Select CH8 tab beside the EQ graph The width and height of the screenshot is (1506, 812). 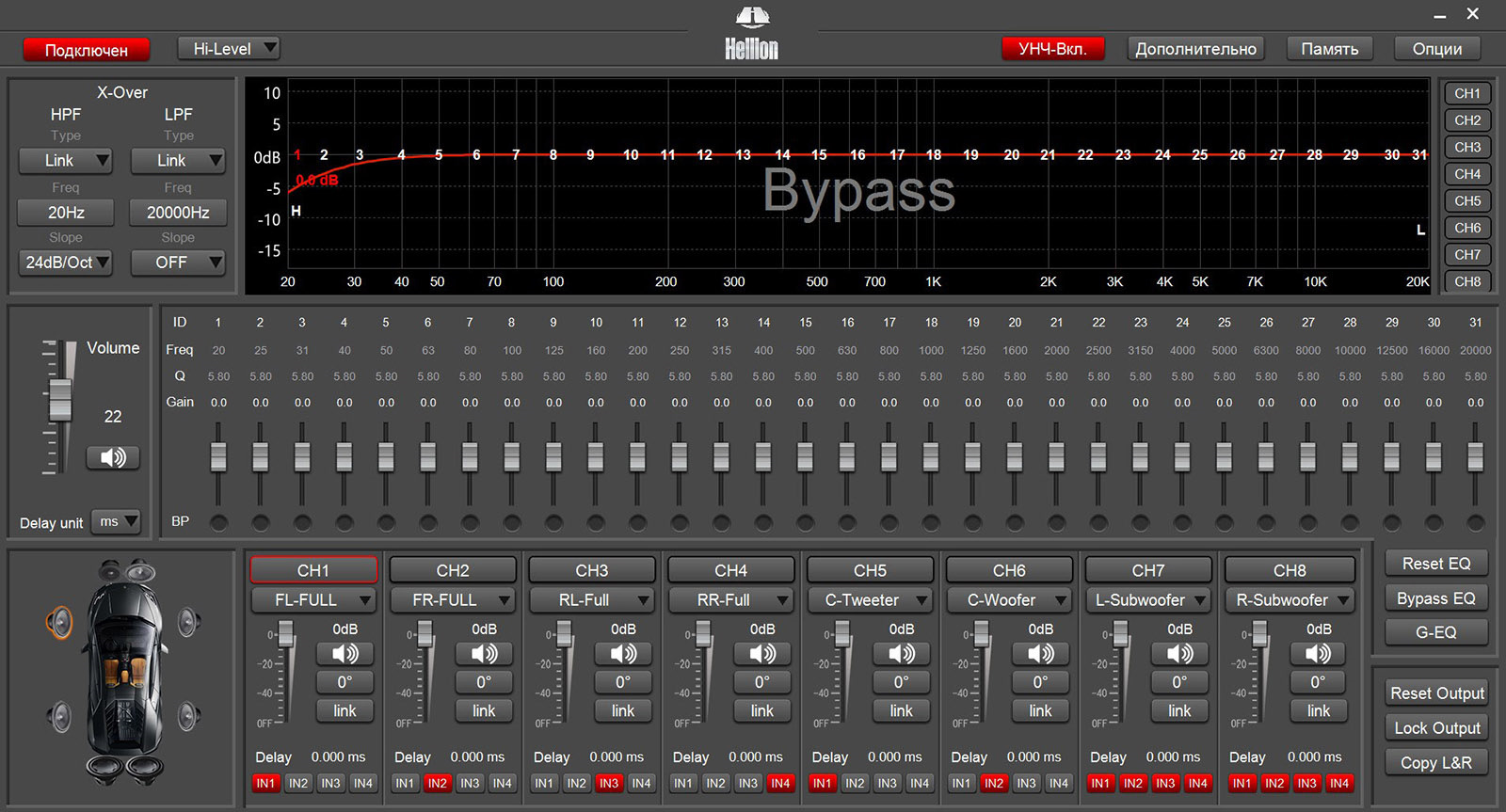(1467, 281)
